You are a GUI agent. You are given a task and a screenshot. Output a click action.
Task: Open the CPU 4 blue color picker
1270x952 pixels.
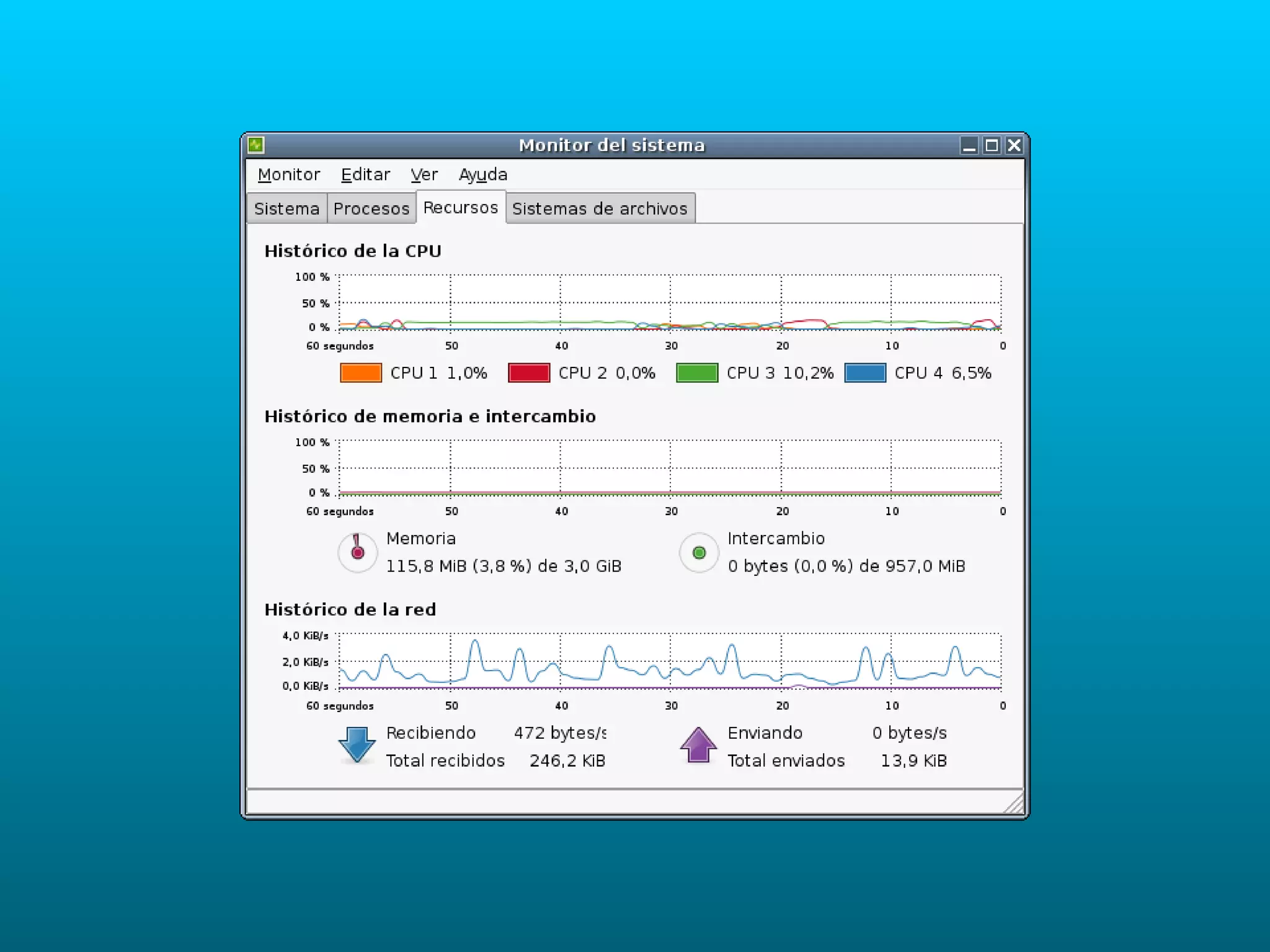pyautogui.click(x=865, y=372)
